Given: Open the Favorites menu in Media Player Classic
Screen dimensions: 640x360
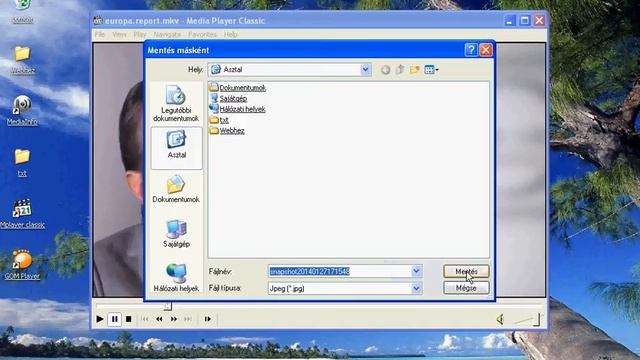Looking at the screenshot, I should 202,35.
